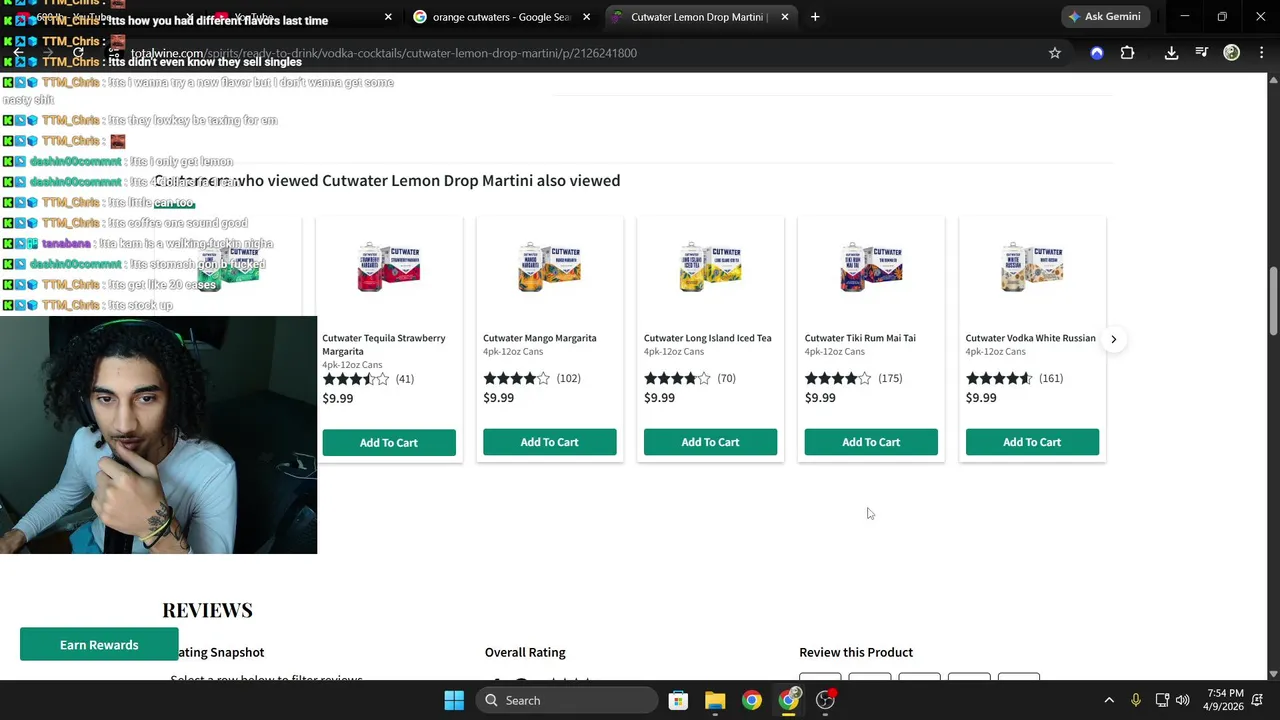Add Cutwater Long Island Iced Tea to cart
The image size is (1280, 720).
[710, 442]
